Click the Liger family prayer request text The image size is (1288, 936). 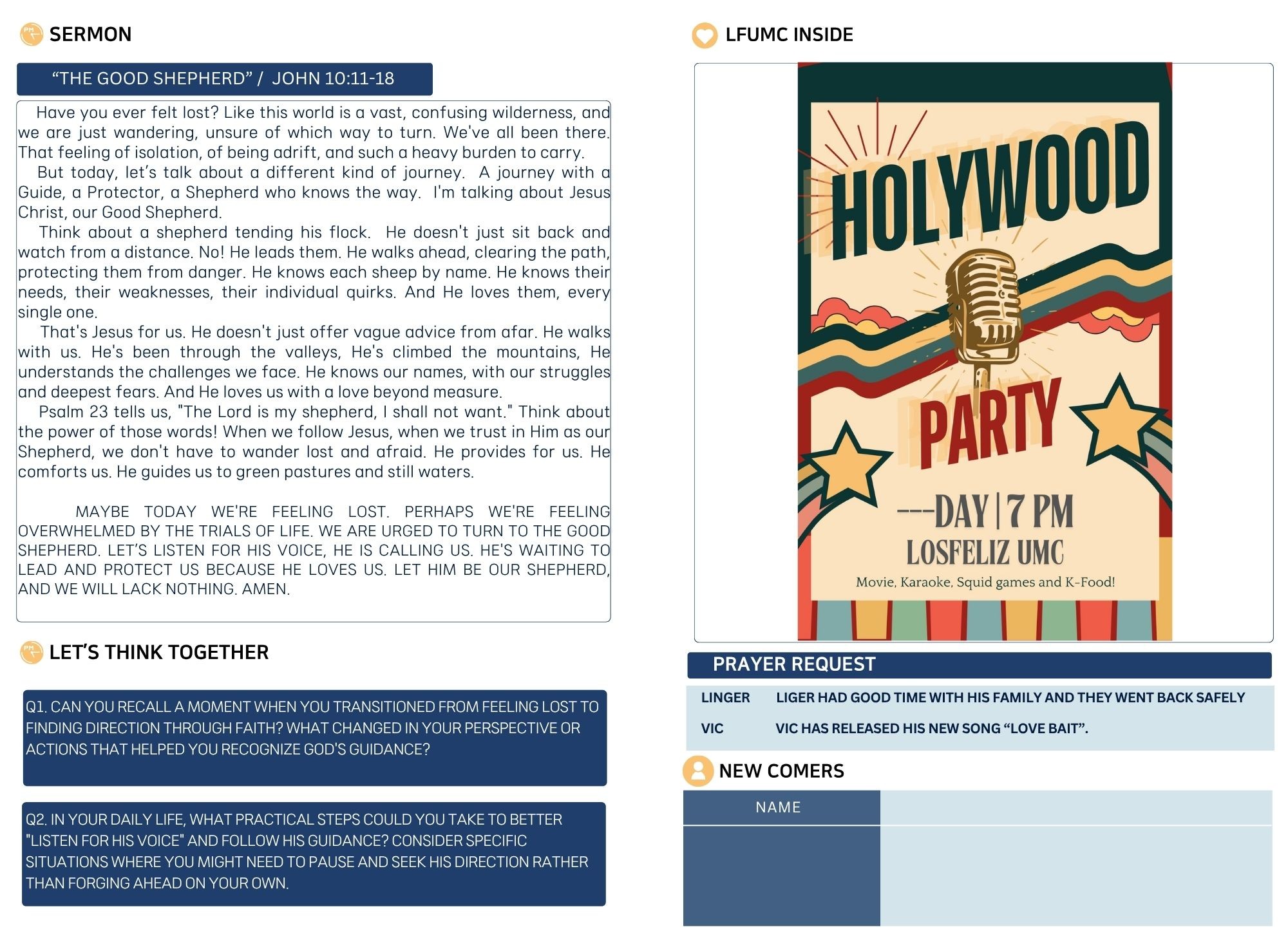[x=1010, y=698]
